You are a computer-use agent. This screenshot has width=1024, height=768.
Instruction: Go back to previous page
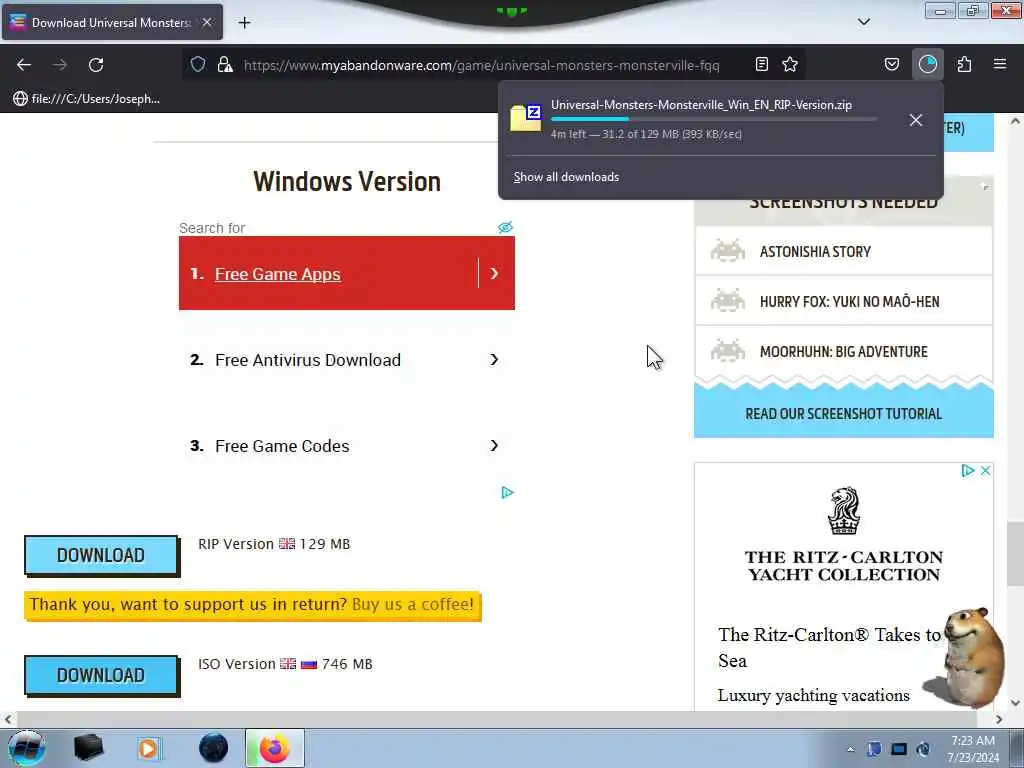24,65
